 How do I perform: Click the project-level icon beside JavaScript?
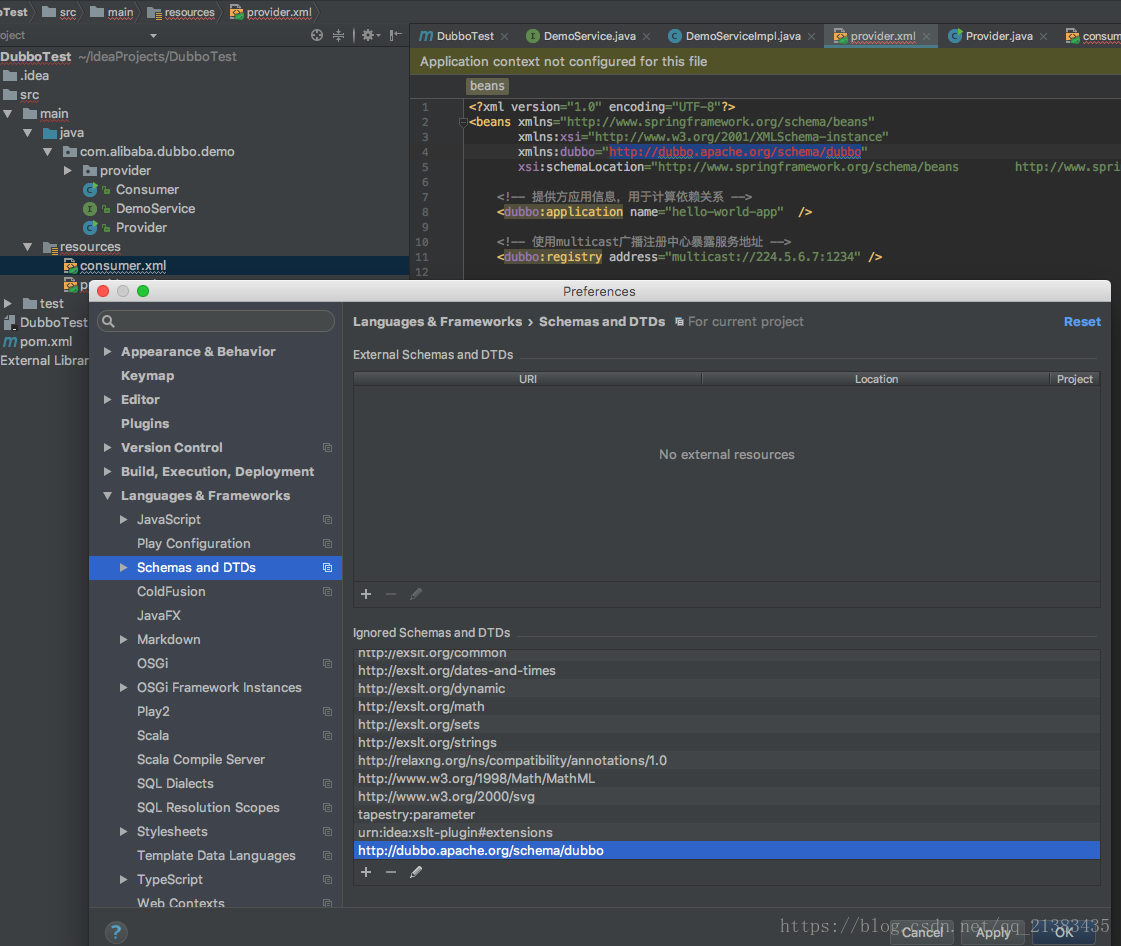[327, 520]
